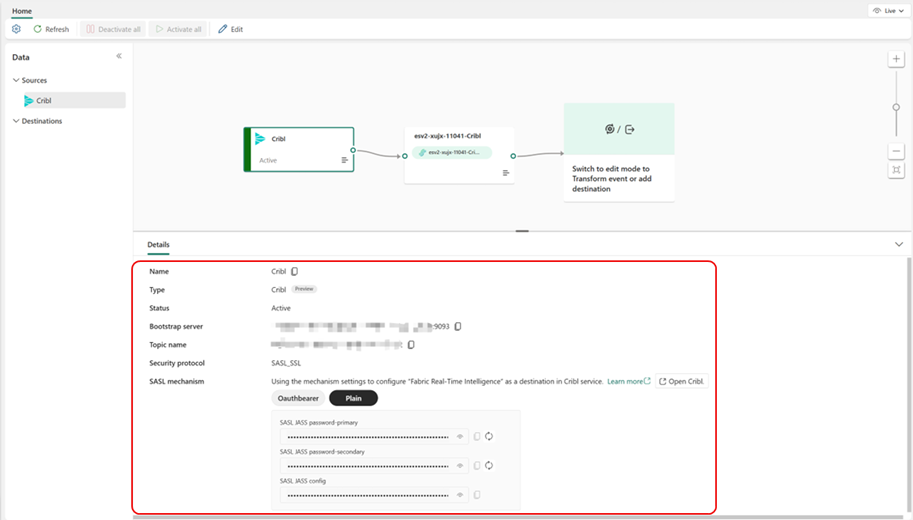Regenerate the SASL JASS password-secondary
Image resolution: width=913 pixels, height=520 pixels.
489,465
